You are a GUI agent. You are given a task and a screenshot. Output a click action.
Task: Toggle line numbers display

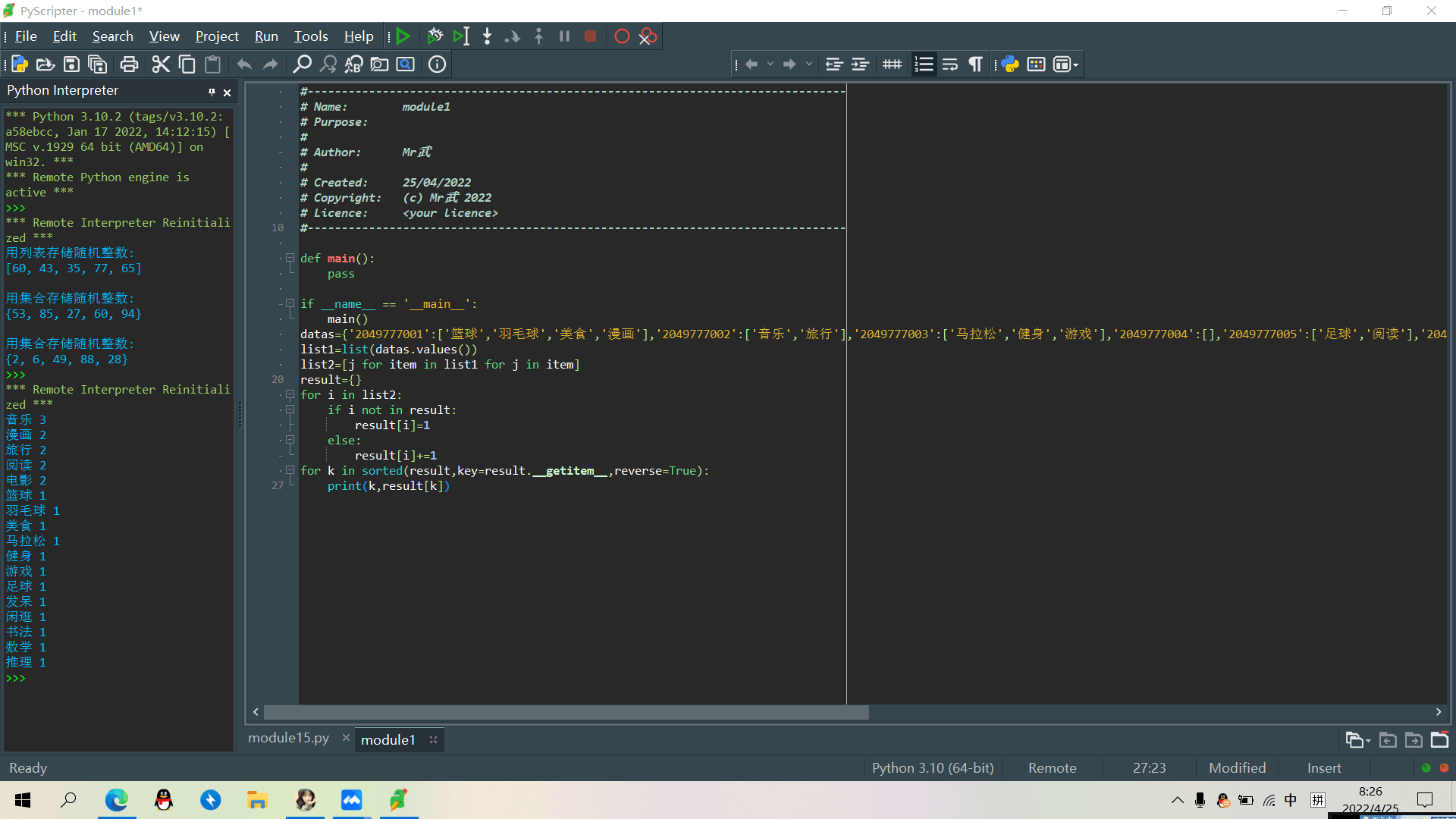[924, 64]
